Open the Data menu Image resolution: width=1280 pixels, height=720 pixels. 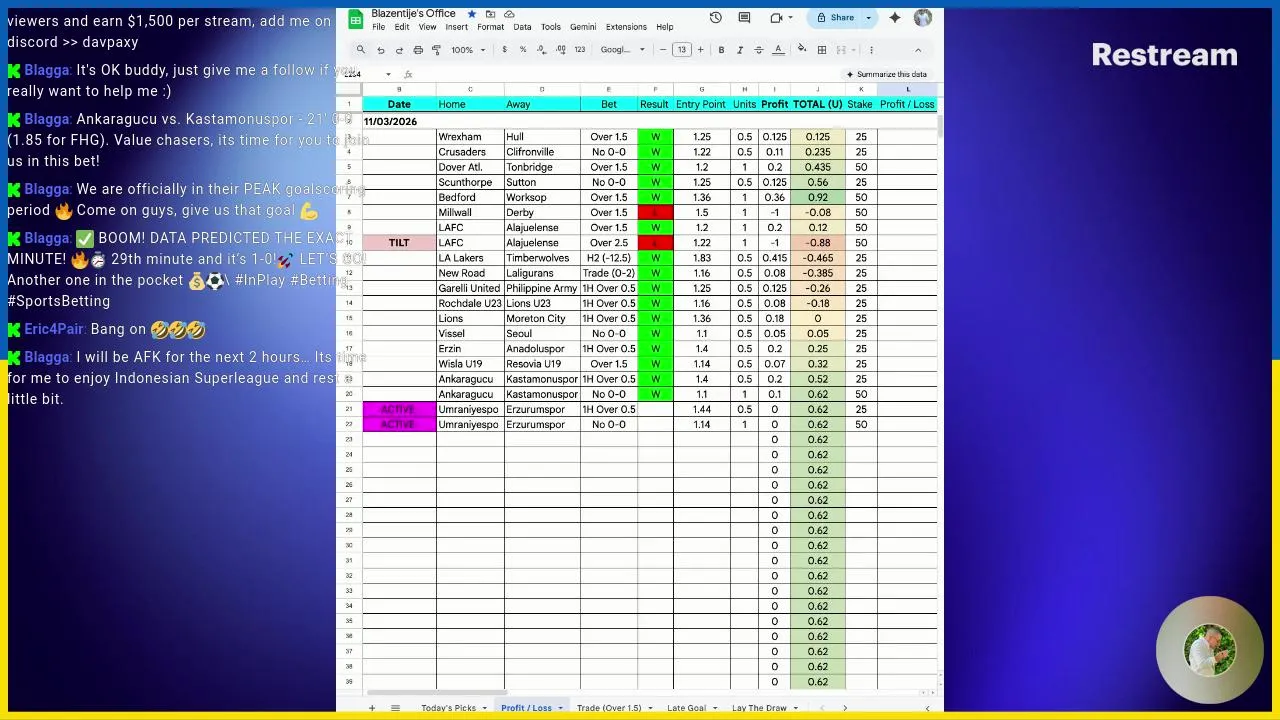(522, 27)
